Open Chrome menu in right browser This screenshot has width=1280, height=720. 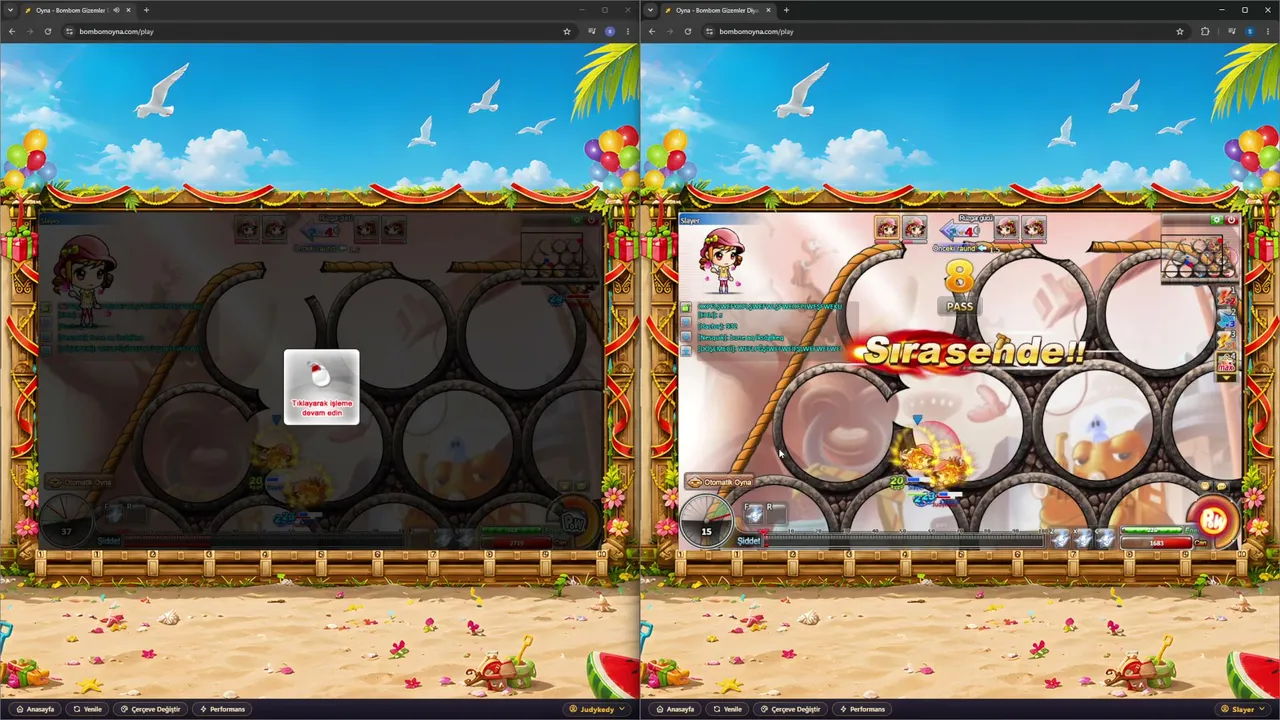[x=1268, y=31]
